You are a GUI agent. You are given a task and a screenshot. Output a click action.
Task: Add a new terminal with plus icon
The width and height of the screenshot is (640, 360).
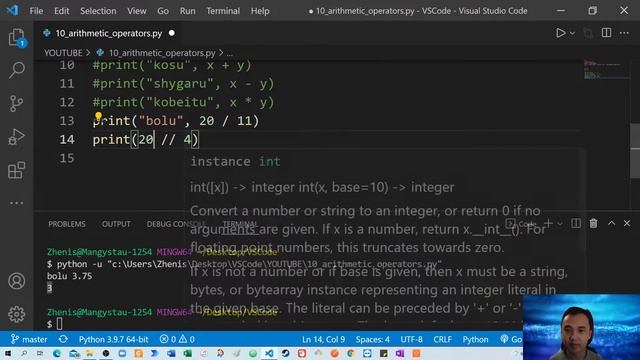coord(549,223)
